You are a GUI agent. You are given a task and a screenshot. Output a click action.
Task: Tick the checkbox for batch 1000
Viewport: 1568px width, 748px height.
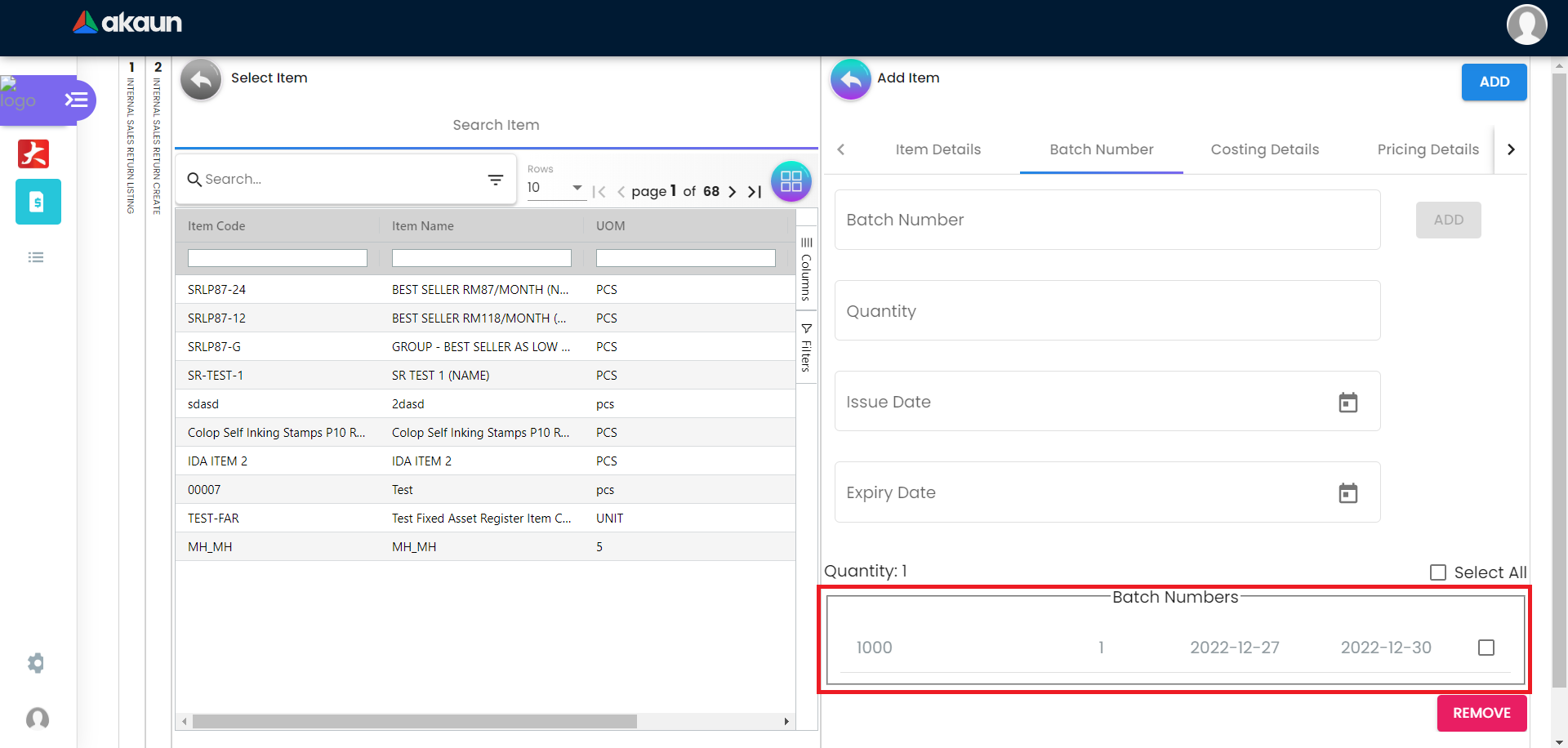click(1486, 648)
